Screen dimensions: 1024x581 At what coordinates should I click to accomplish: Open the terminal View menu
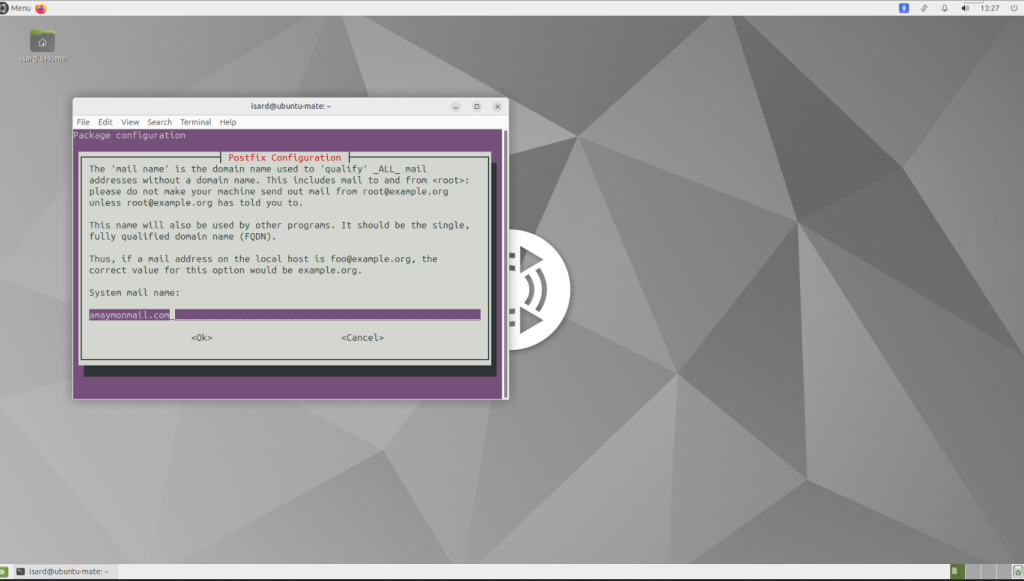[130, 122]
